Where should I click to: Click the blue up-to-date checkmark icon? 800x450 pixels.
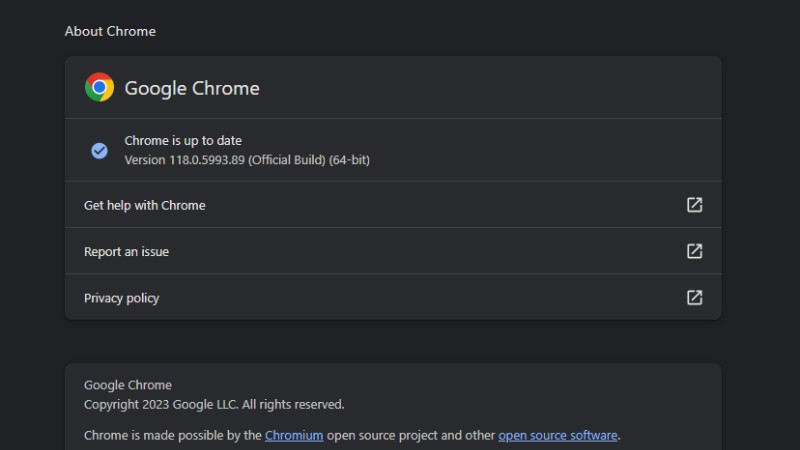click(x=99, y=151)
